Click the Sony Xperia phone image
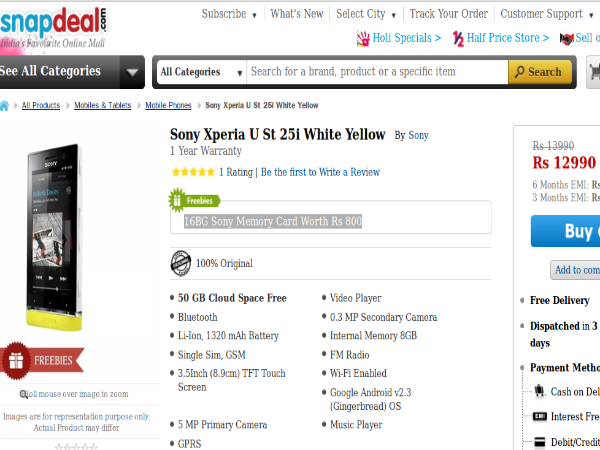The width and height of the screenshot is (600, 450). pos(54,237)
